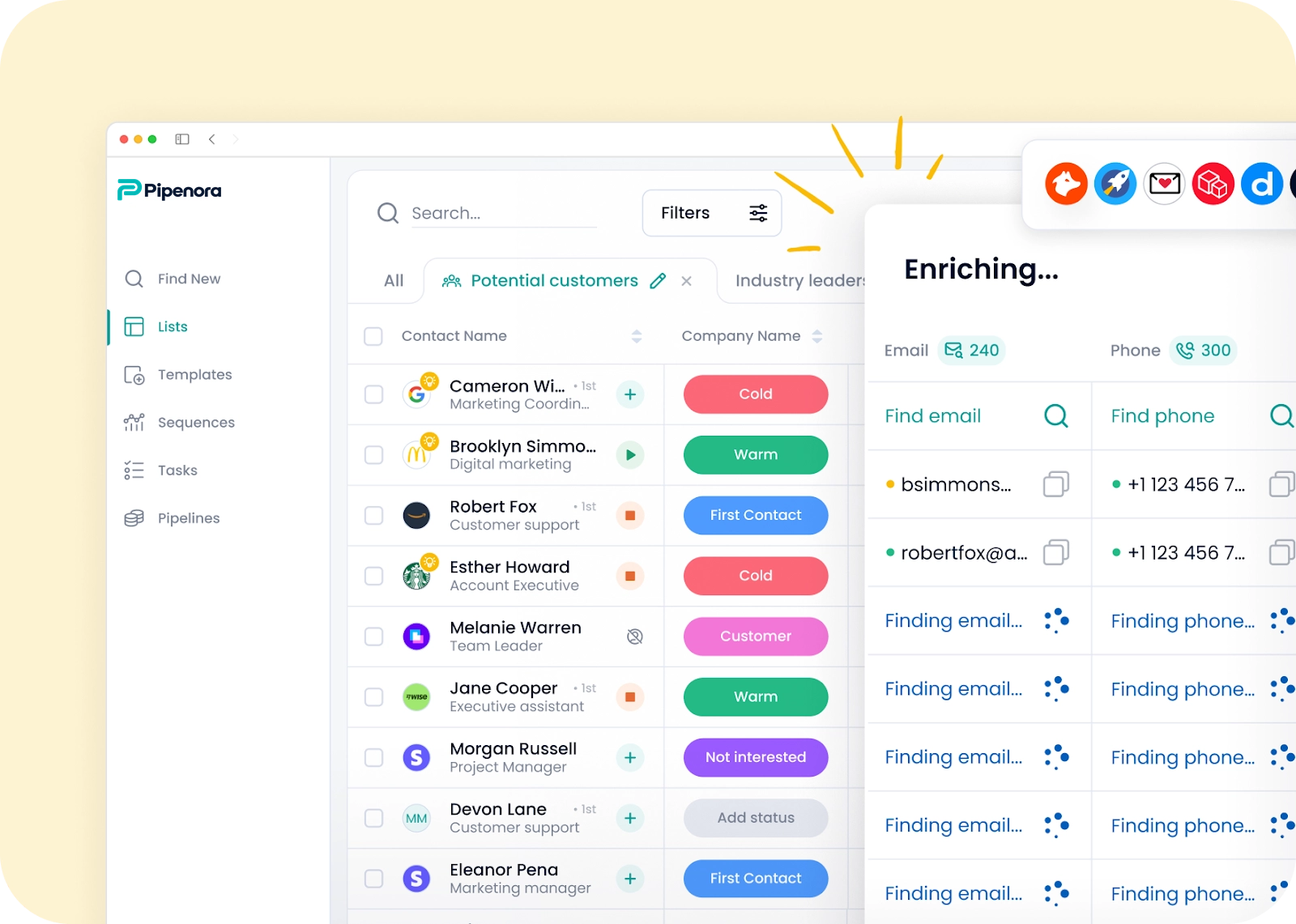Select the checkbox for Robert Fox
The image size is (1296, 924).
click(373, 515)
